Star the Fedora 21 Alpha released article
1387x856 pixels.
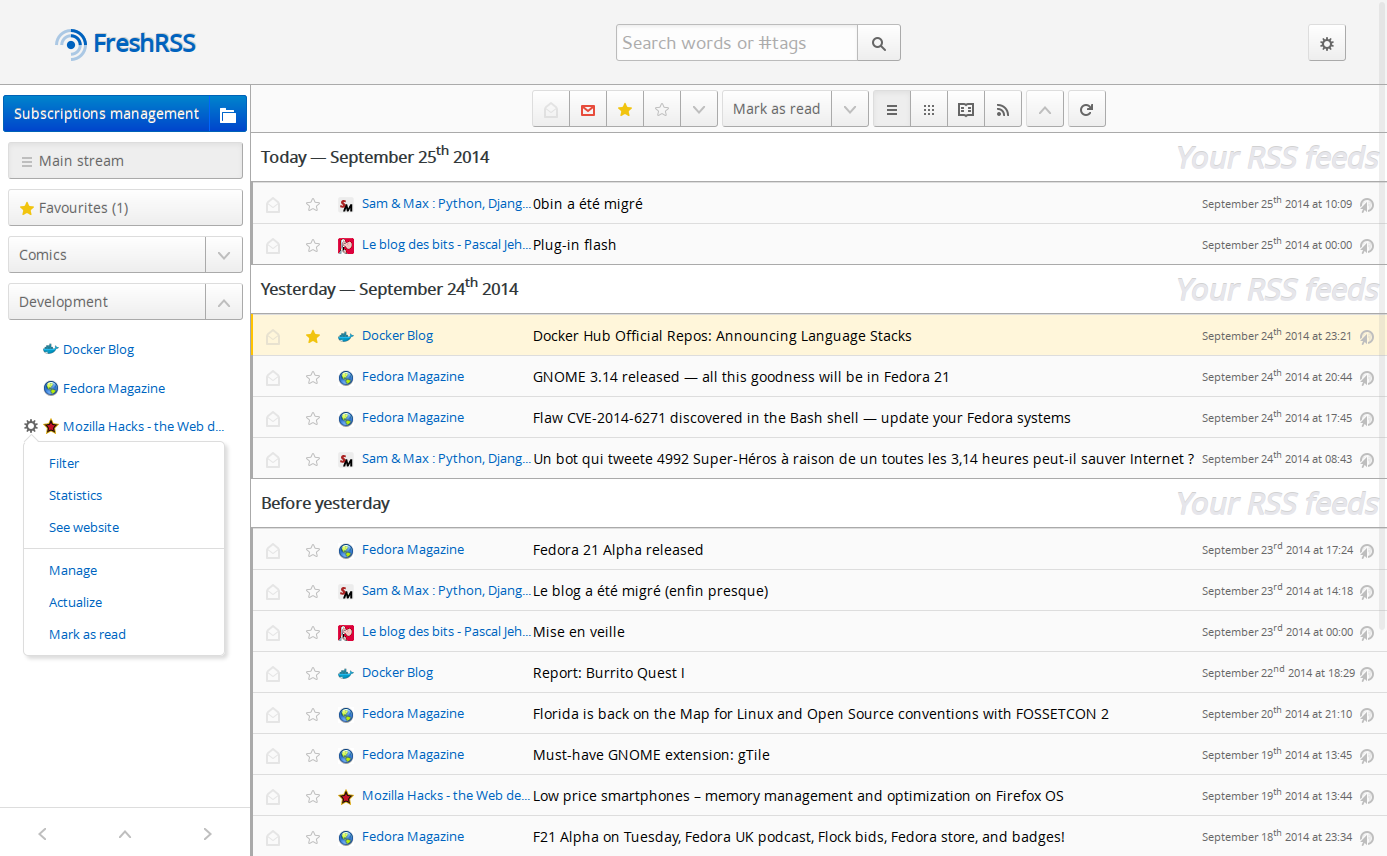click(x=312, y=549)
